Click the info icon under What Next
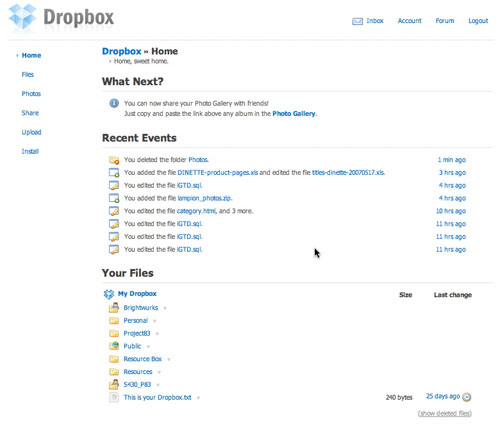 pyautogui.click(x=114, y=103)
